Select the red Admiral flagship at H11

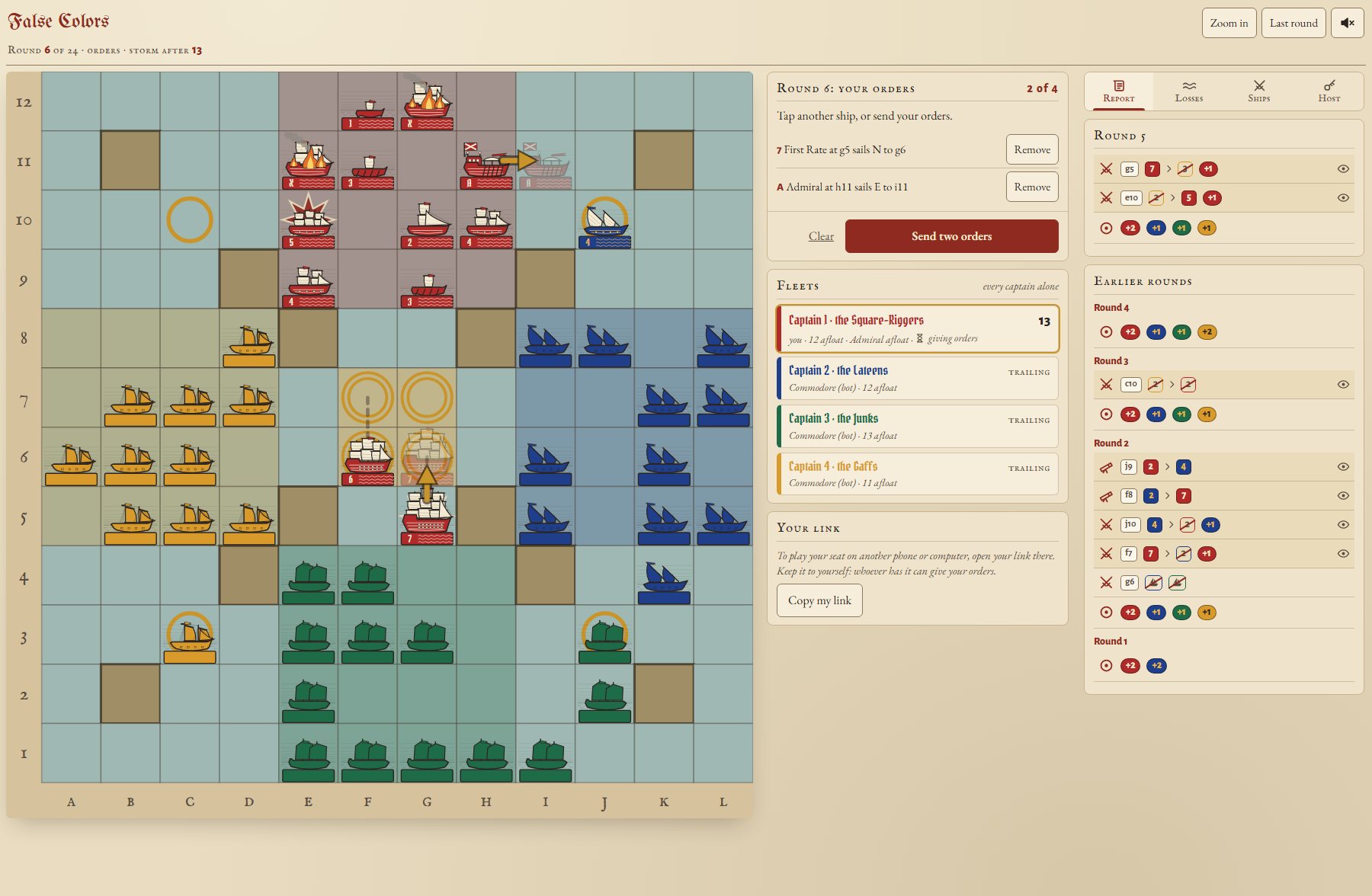[x=486, y=165]
